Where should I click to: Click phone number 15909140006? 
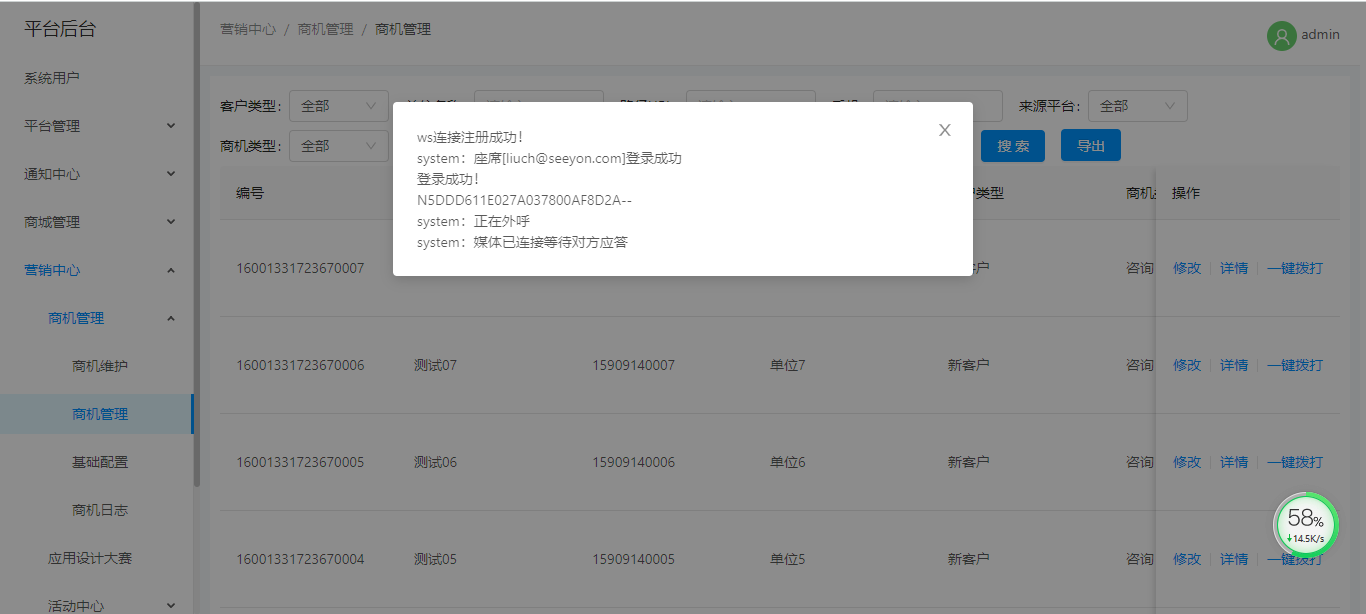tap(633, 462)
